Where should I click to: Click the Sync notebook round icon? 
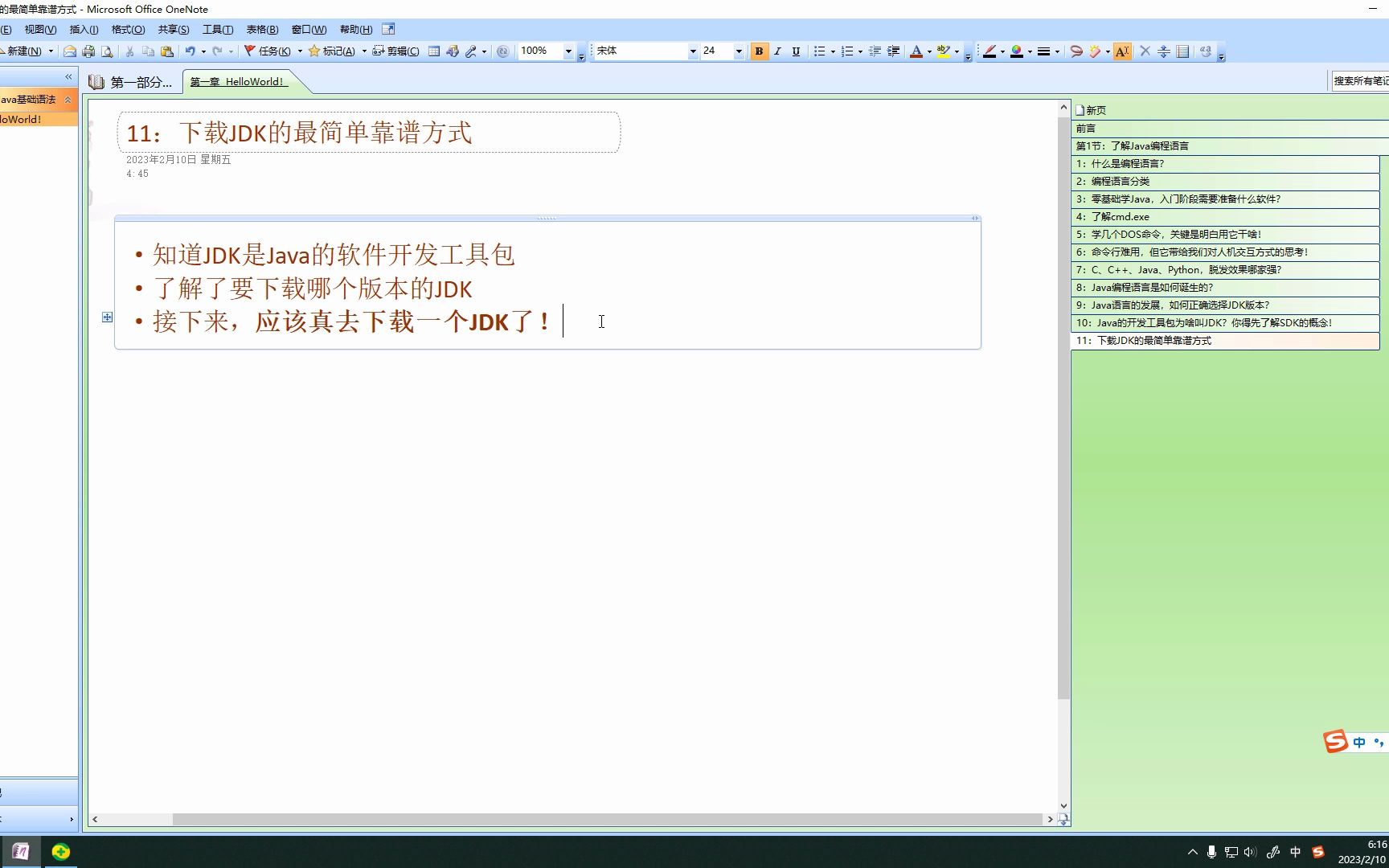[x=502, y=51]
